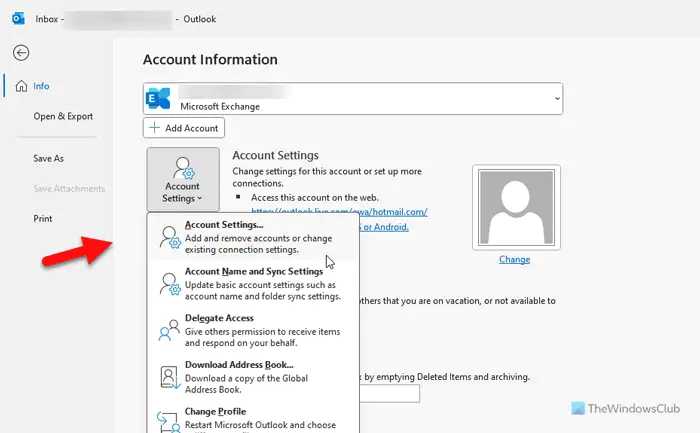This screenshot has width=700, height=433.
Task: Click the Outlook app icon in title bar
Action: pyautogui.click(x=18, y=19)
